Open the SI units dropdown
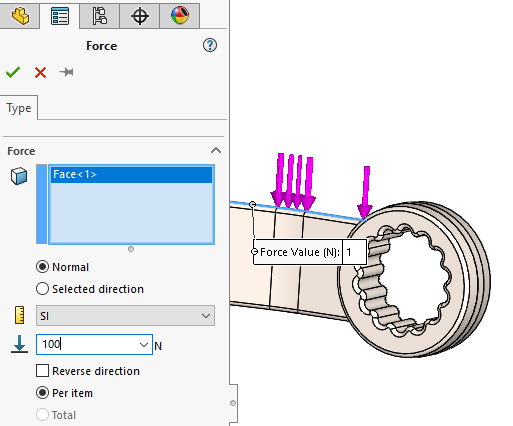The height and width of the screenshot is (426, 513). 125,315
